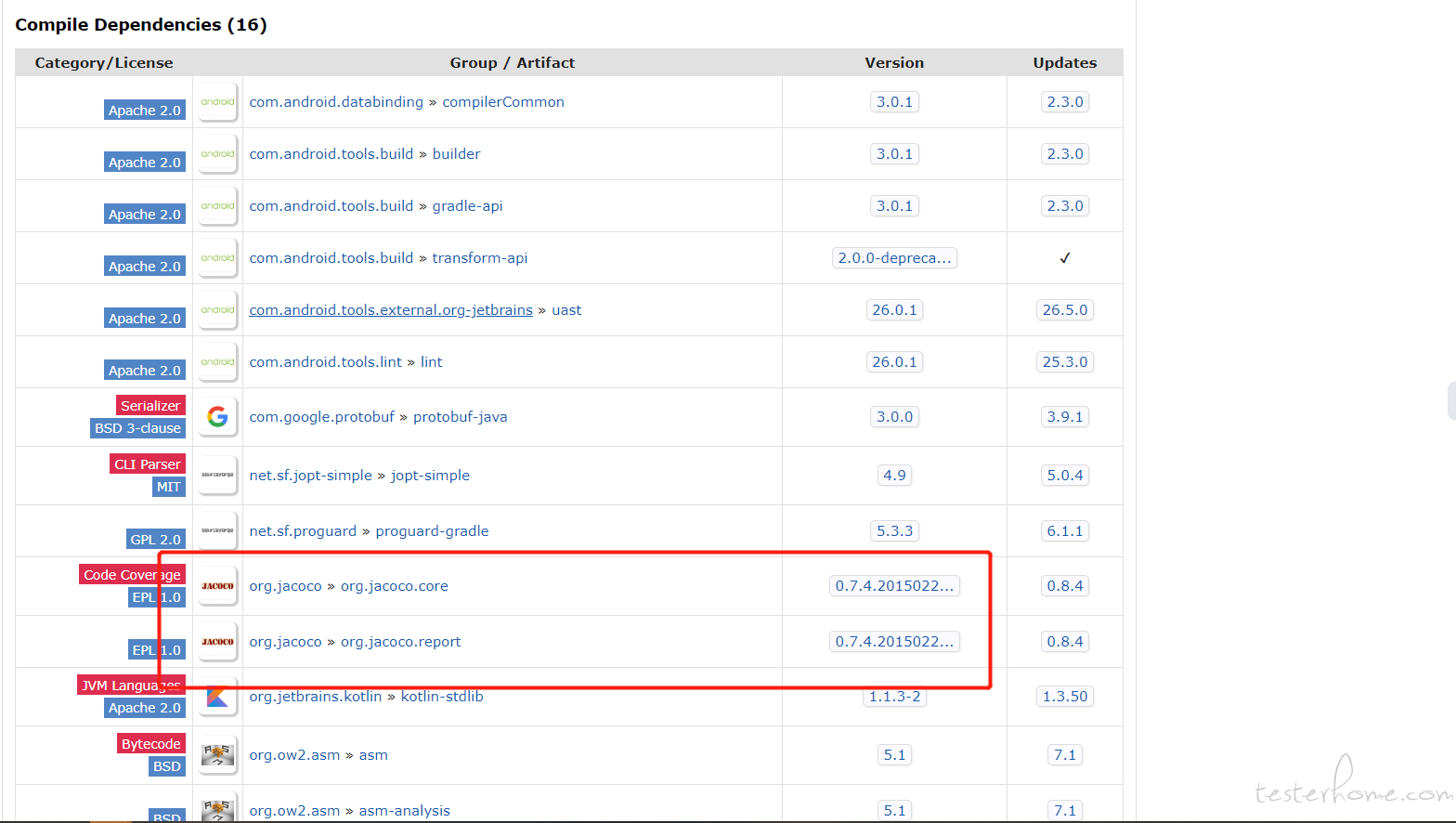1456x823 pixels.
Task: Click update 2.3.0 for builder
Action: (1065, 154)
